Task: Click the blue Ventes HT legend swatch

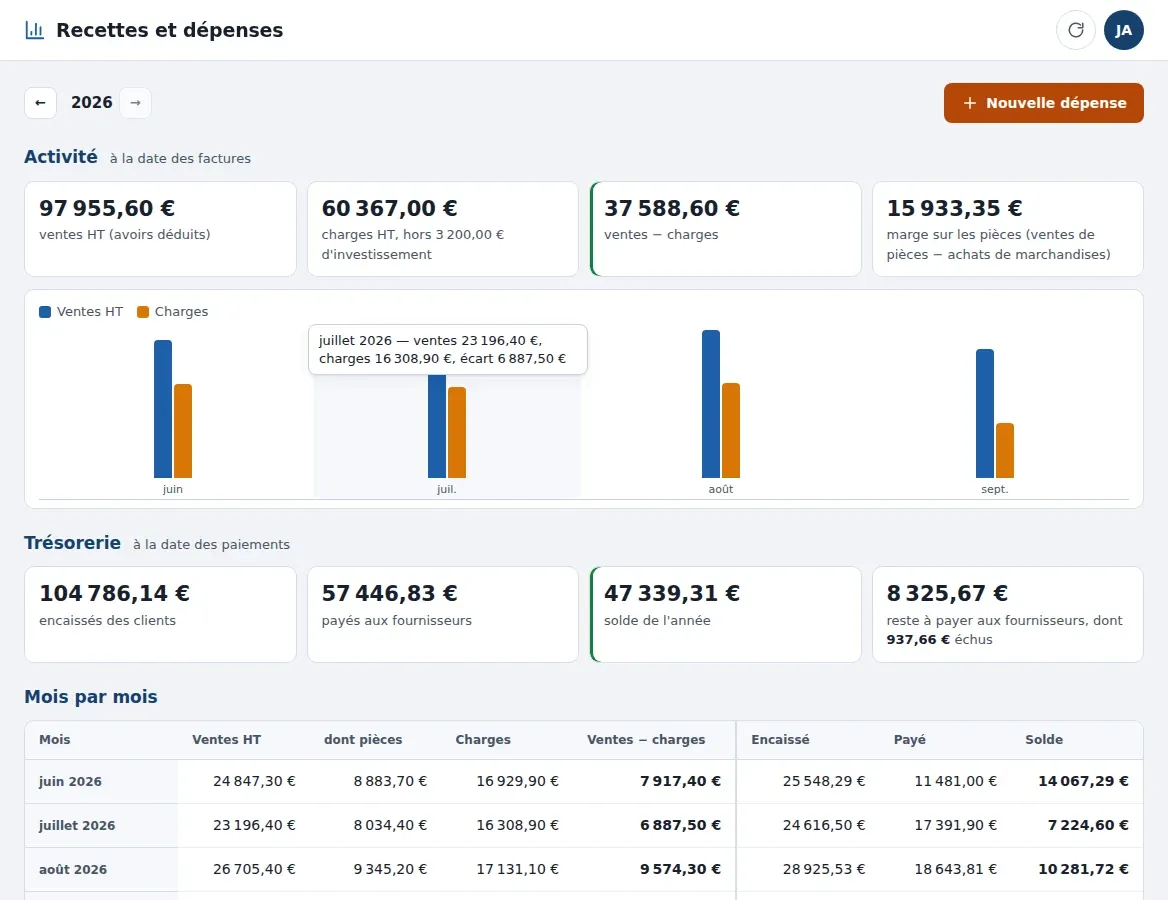Action: coord(45,311)
